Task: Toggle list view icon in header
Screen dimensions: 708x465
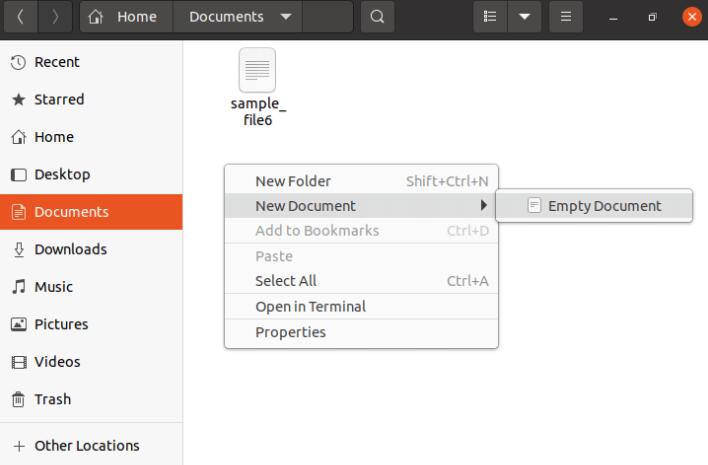Action: [490, 17]
